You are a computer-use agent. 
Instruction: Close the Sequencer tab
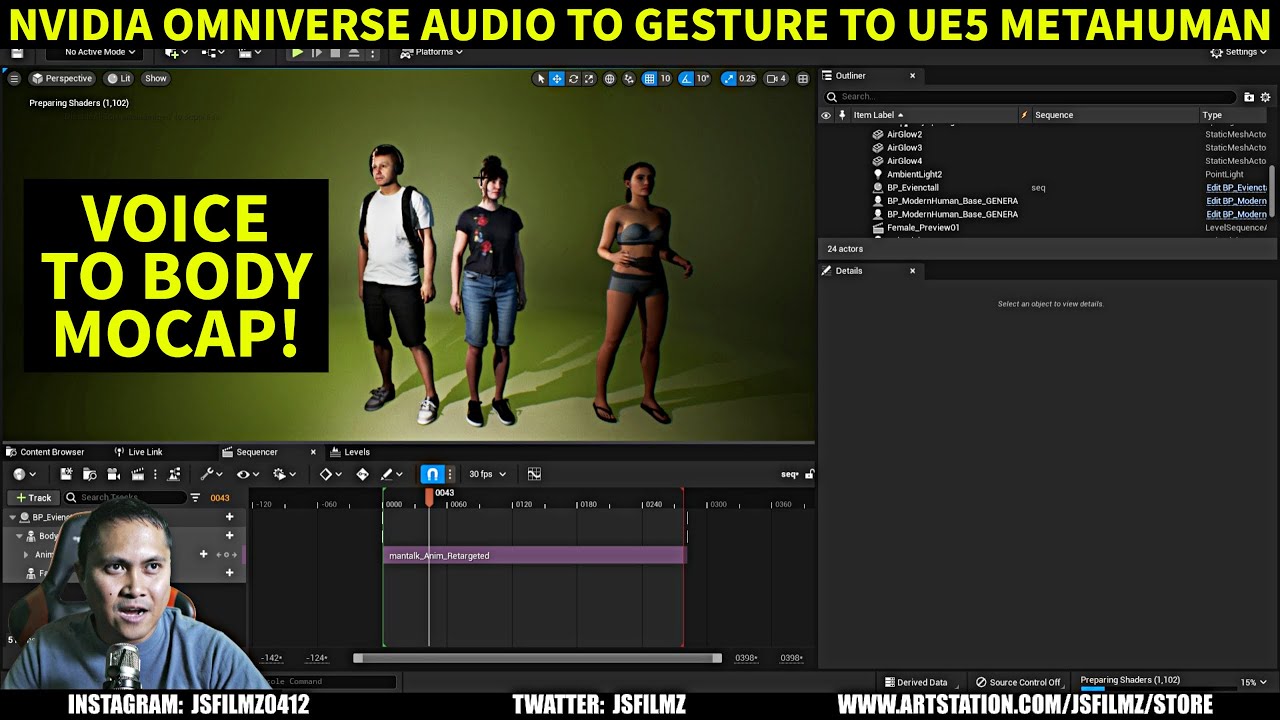click(x=313, y=452)
